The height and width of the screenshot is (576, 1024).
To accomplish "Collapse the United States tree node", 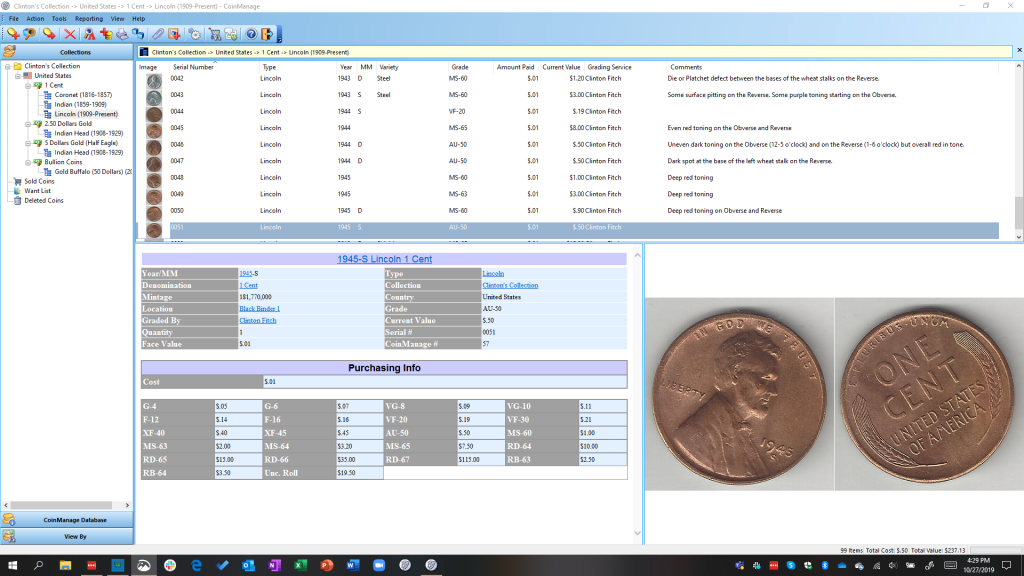I will coord(18,76).
